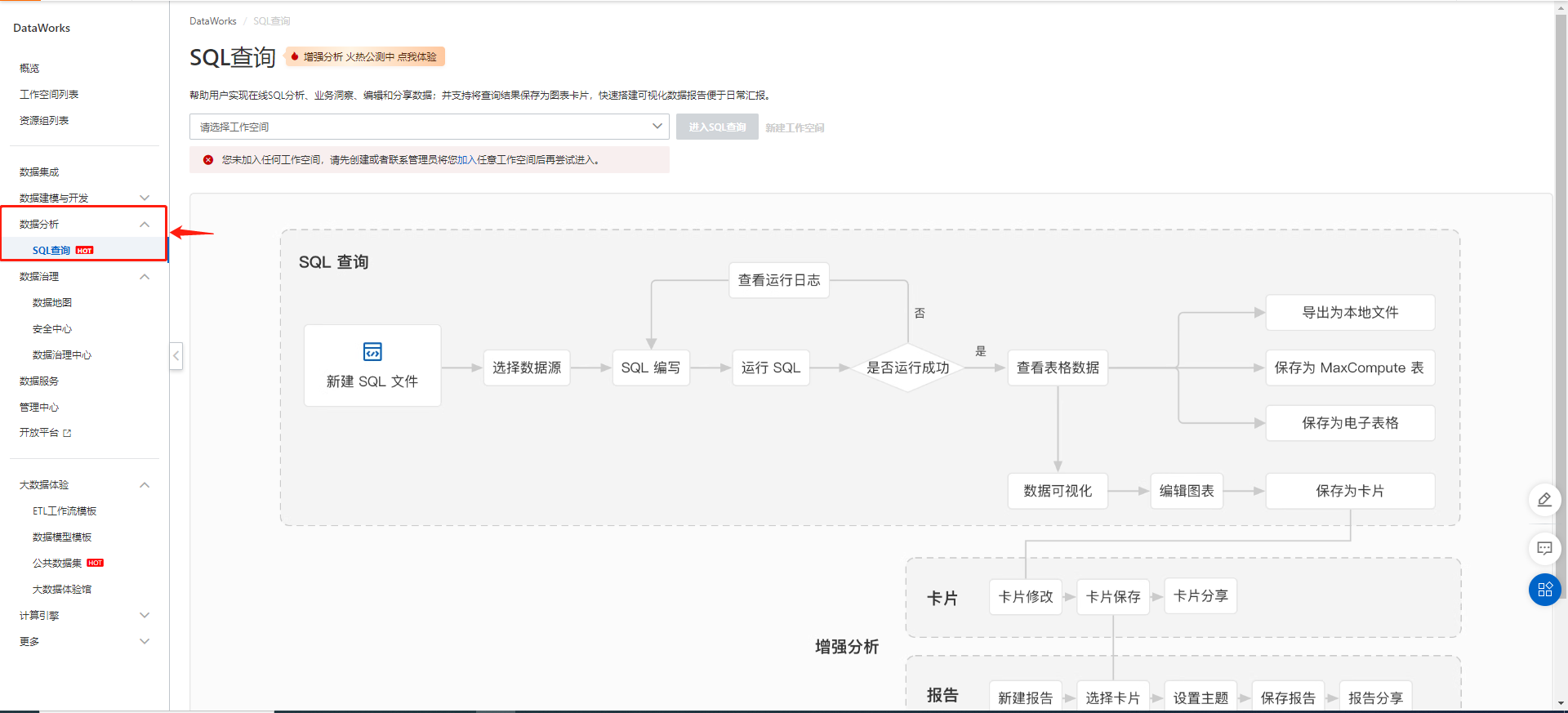
Task: Open 工作空间列表 in the sidebar
Action: pos(49,95)
